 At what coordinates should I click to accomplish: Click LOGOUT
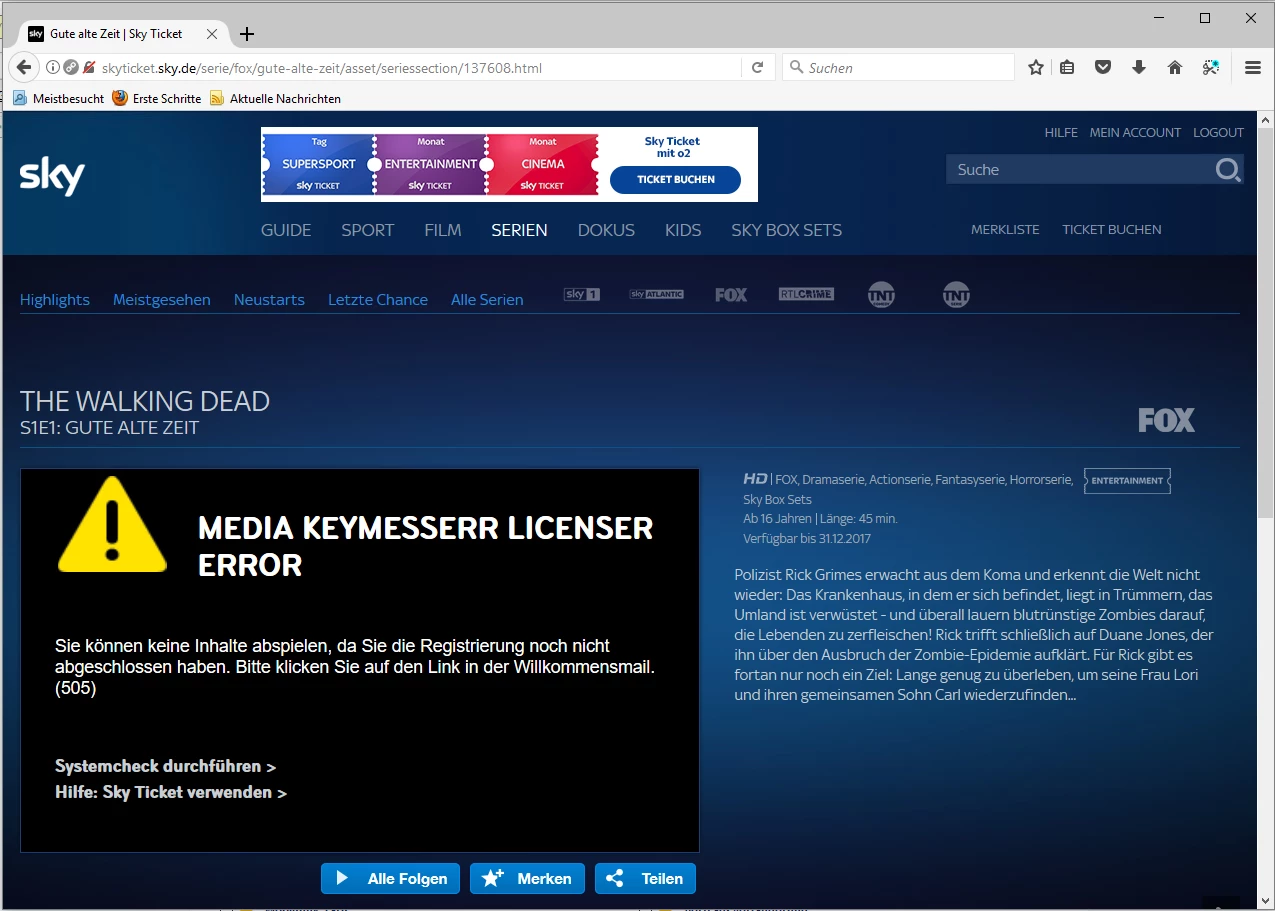tap(1218, 132)
